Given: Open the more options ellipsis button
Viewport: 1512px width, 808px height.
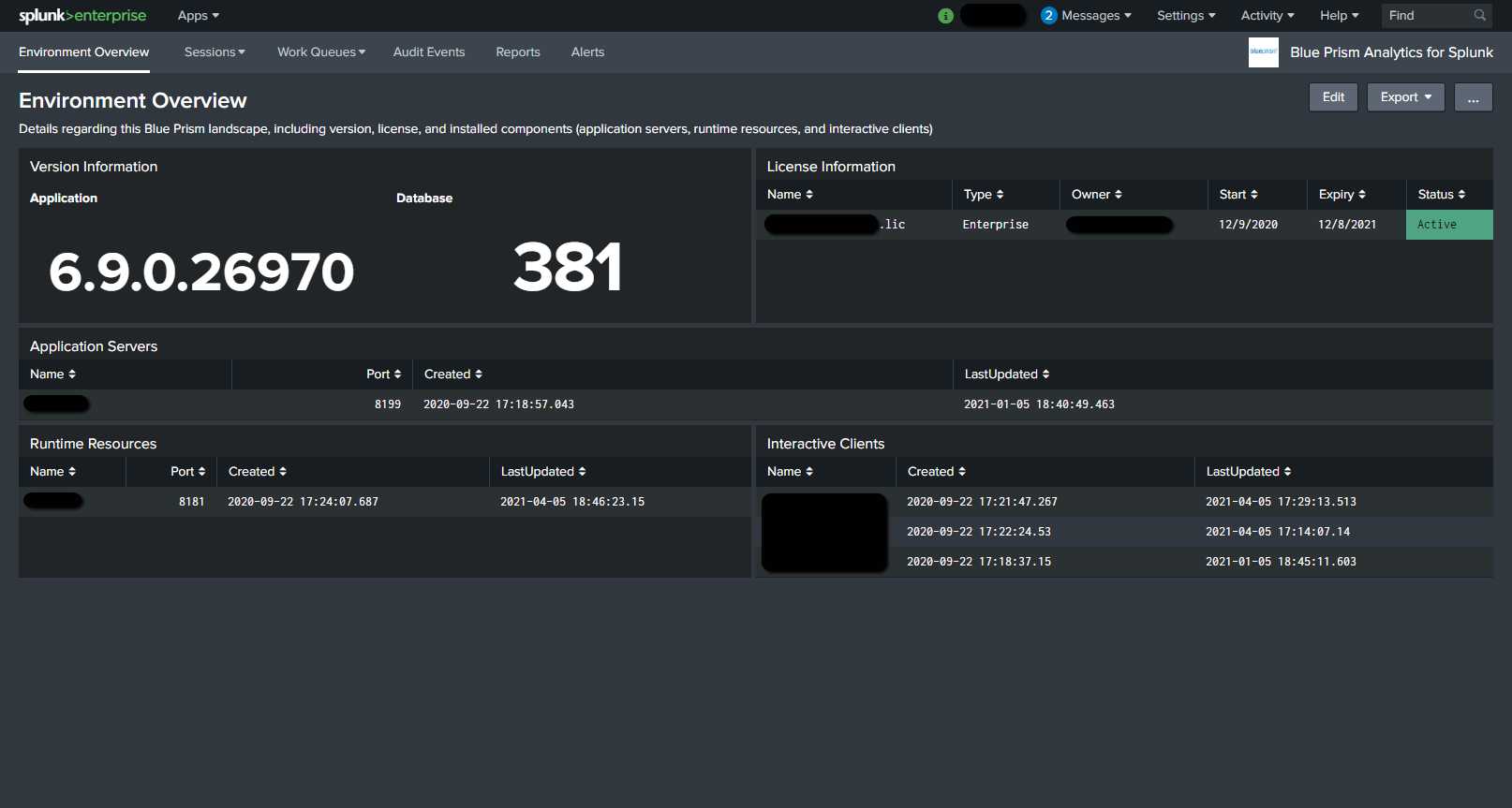Looking at the screenshot, I should click(x=1473, y=97).
